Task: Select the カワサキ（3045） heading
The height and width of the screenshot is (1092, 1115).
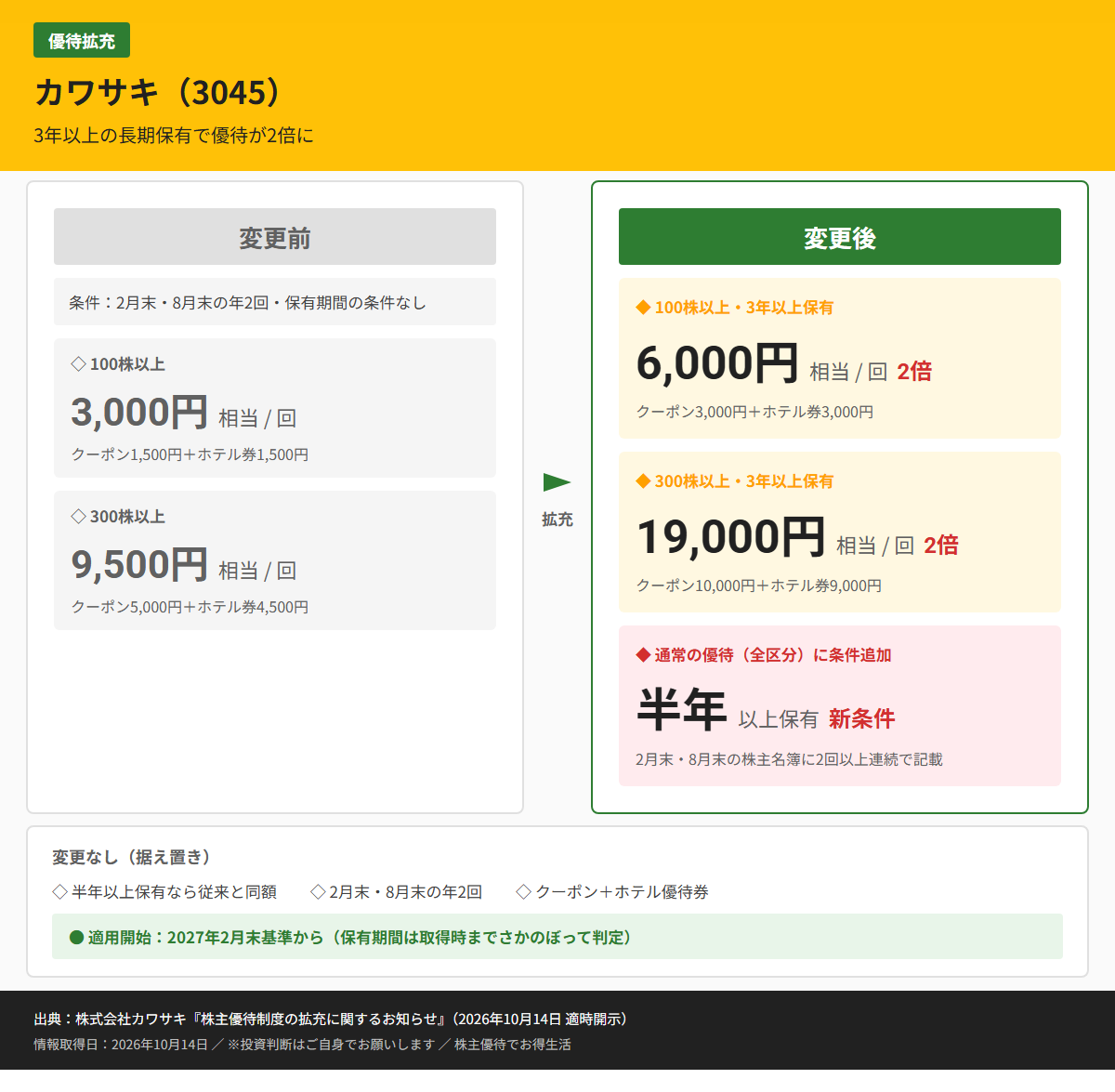Action: click(159, 92)
